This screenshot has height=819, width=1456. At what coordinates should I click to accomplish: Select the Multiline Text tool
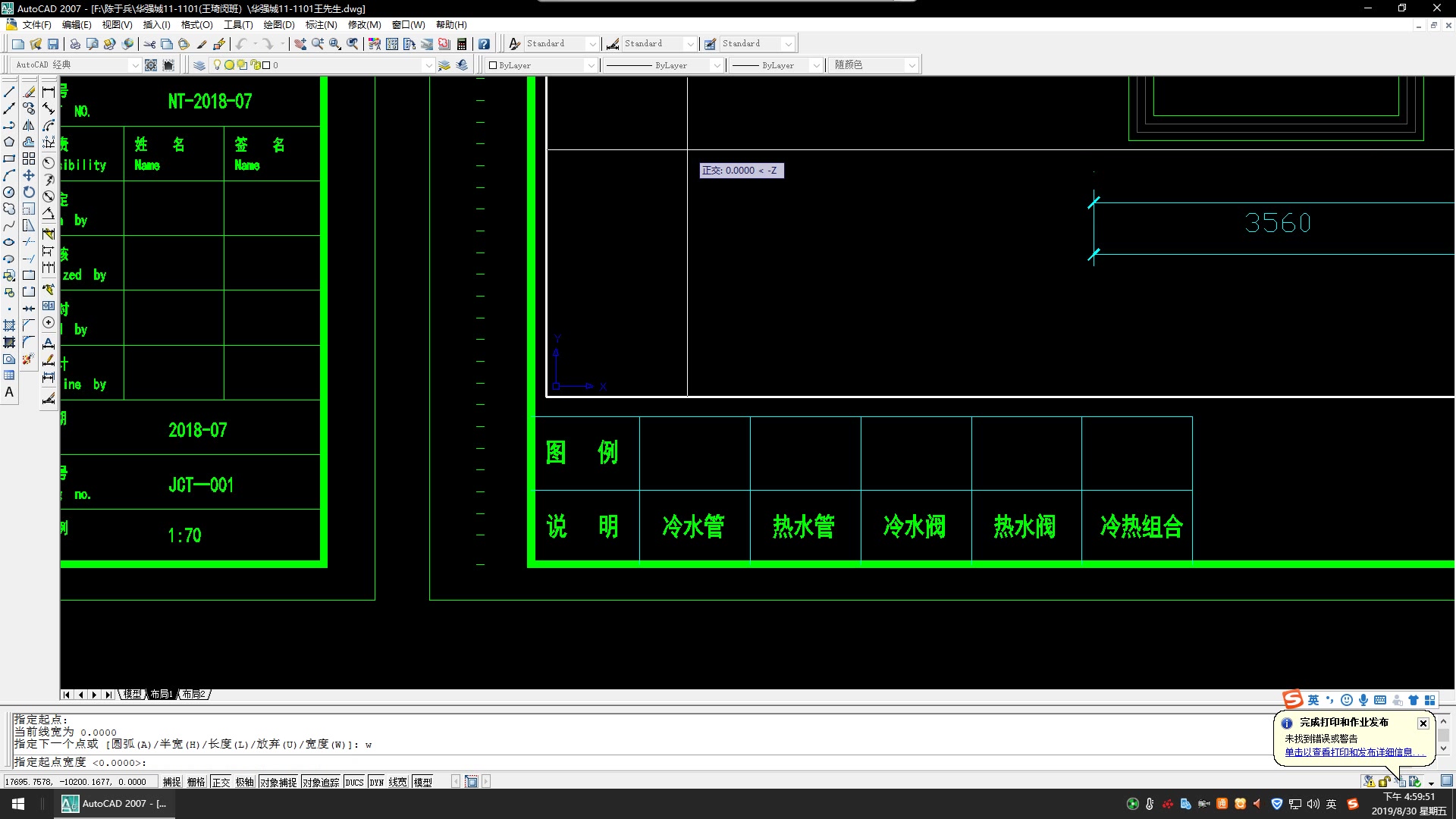tap(9, 392)
